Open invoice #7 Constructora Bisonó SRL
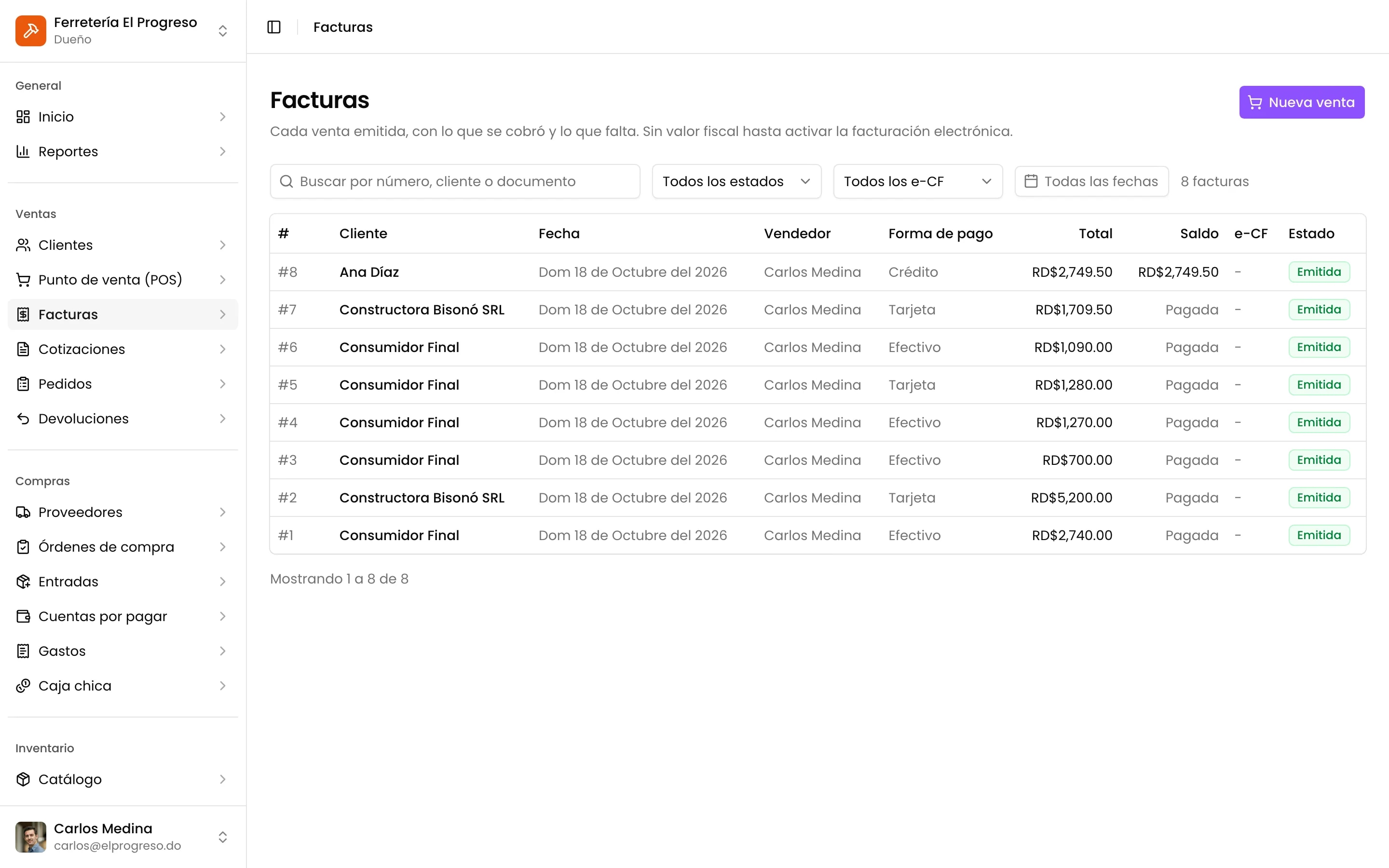Screen dimensions: 1389x868 [817, 310]
